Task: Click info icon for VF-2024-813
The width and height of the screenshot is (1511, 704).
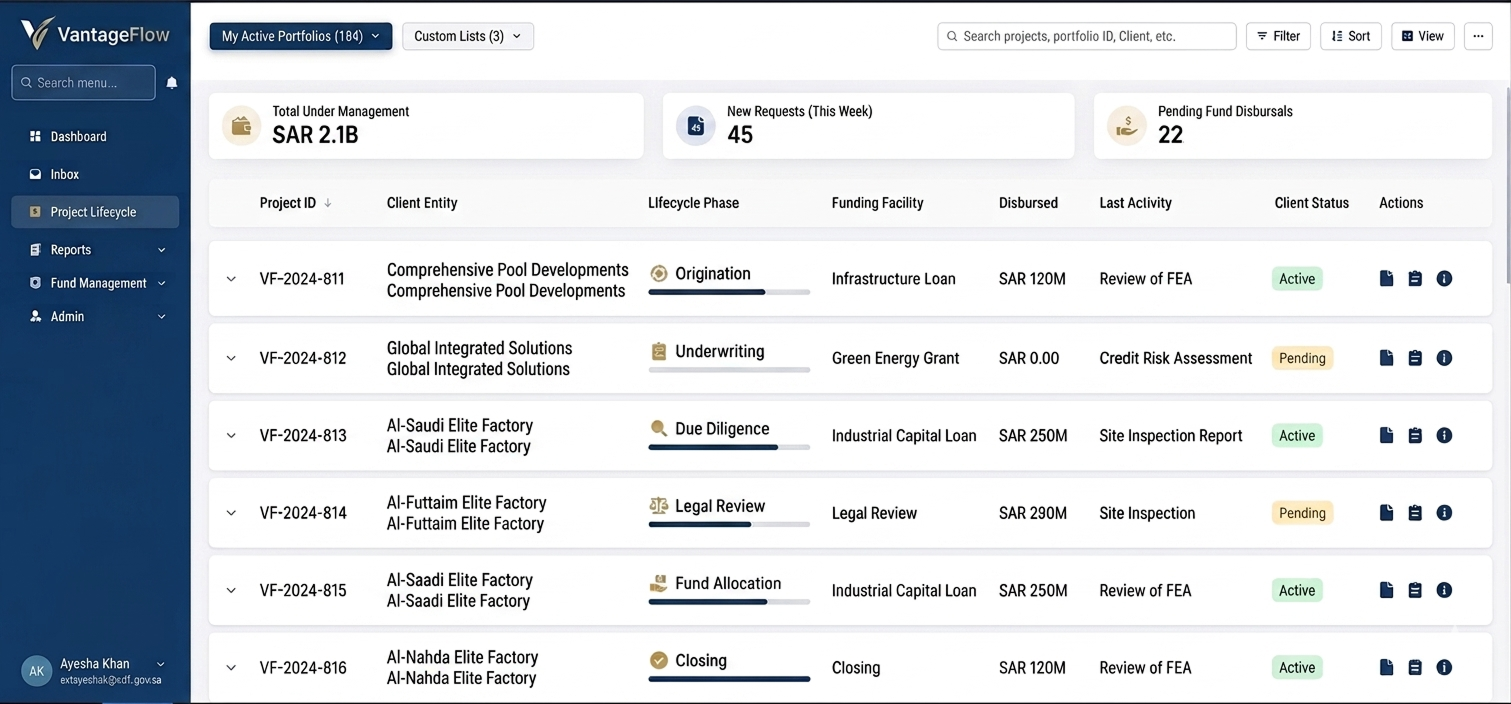Action: (x=1444, y=436)
